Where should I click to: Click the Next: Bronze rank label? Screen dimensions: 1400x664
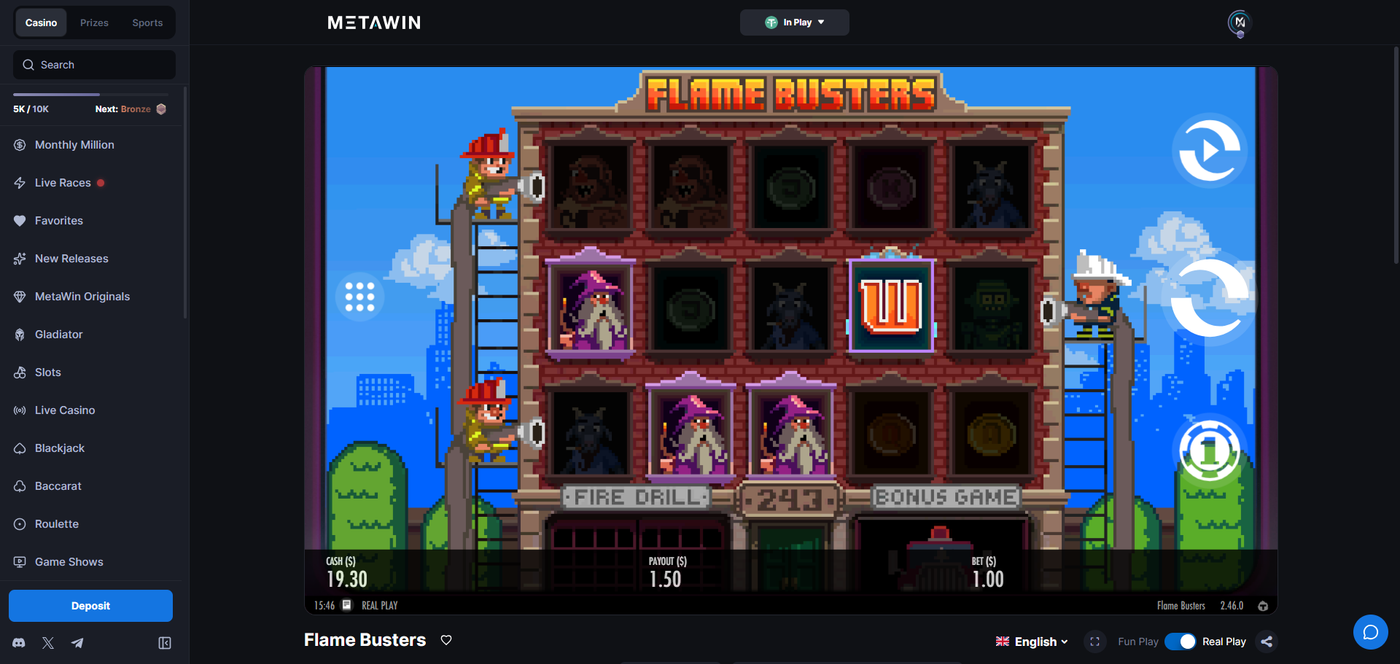tap(130, 109)
